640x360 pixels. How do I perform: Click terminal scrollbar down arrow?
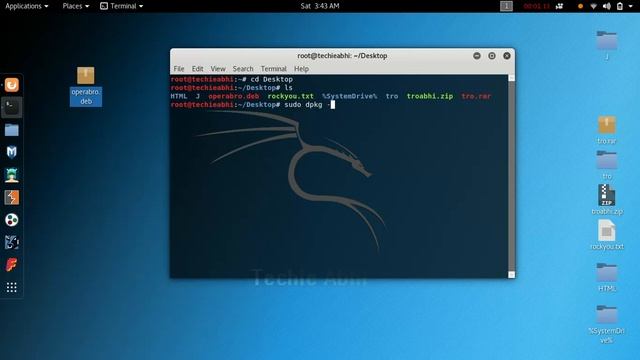click(511, 275)
